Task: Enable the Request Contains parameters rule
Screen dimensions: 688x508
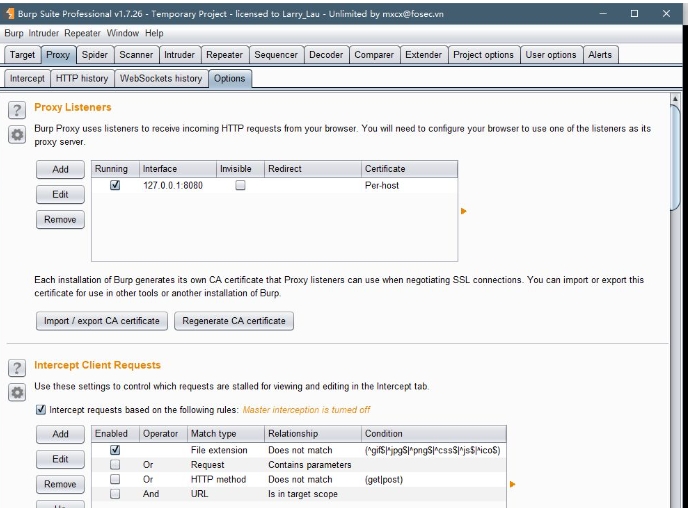Action: tap(115, 464)
